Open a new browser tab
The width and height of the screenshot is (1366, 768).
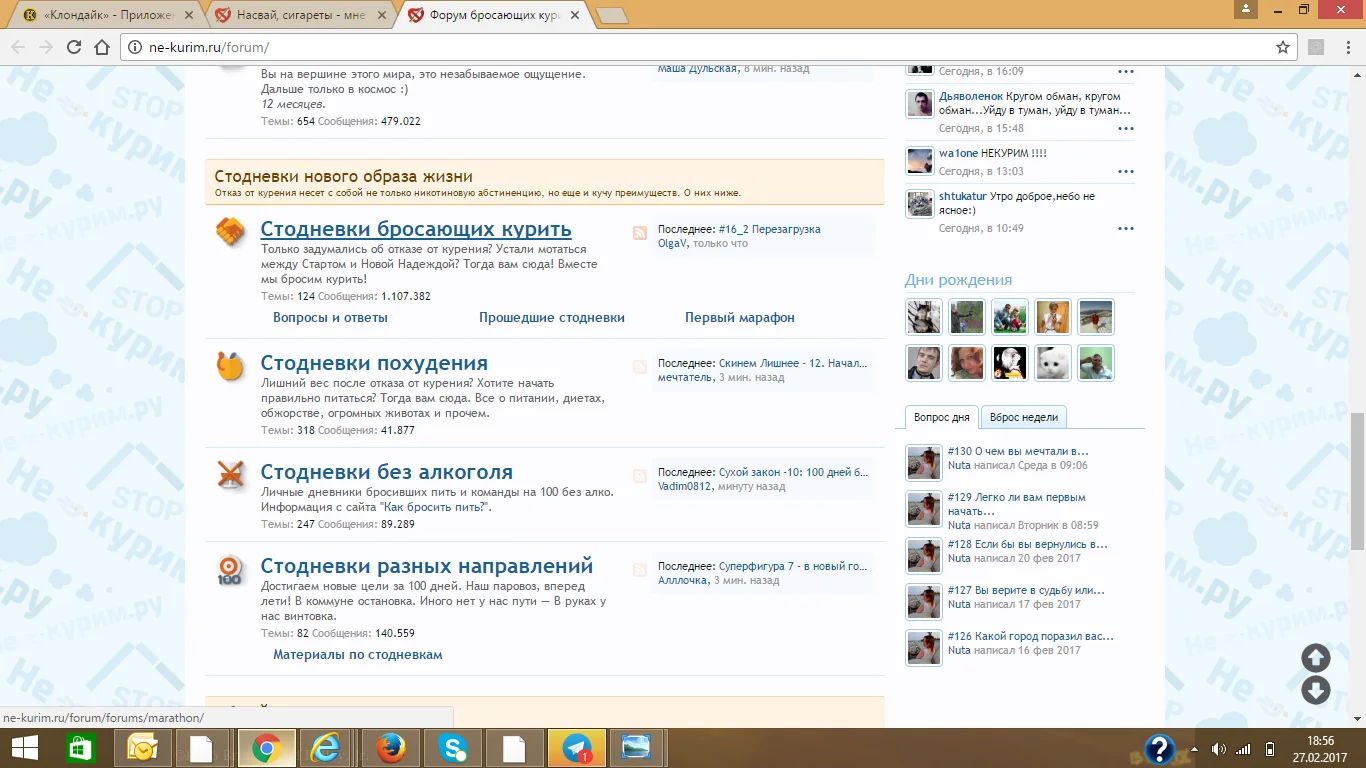(611, 15)
